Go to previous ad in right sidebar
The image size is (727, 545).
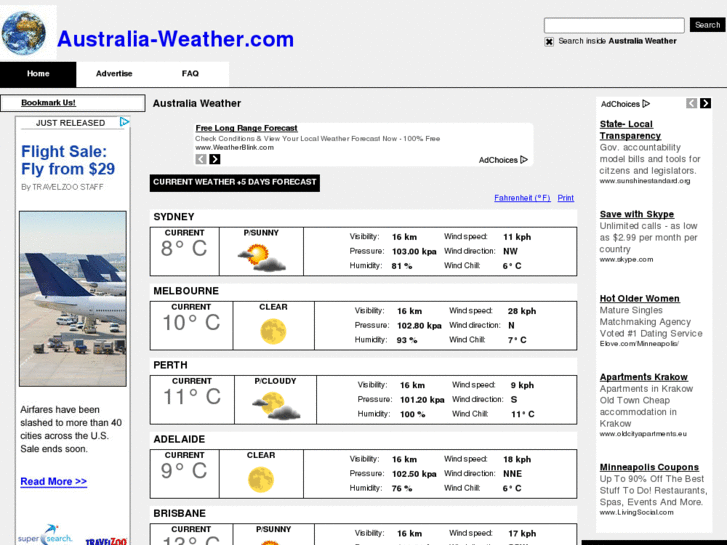click(x=691, y=103)
